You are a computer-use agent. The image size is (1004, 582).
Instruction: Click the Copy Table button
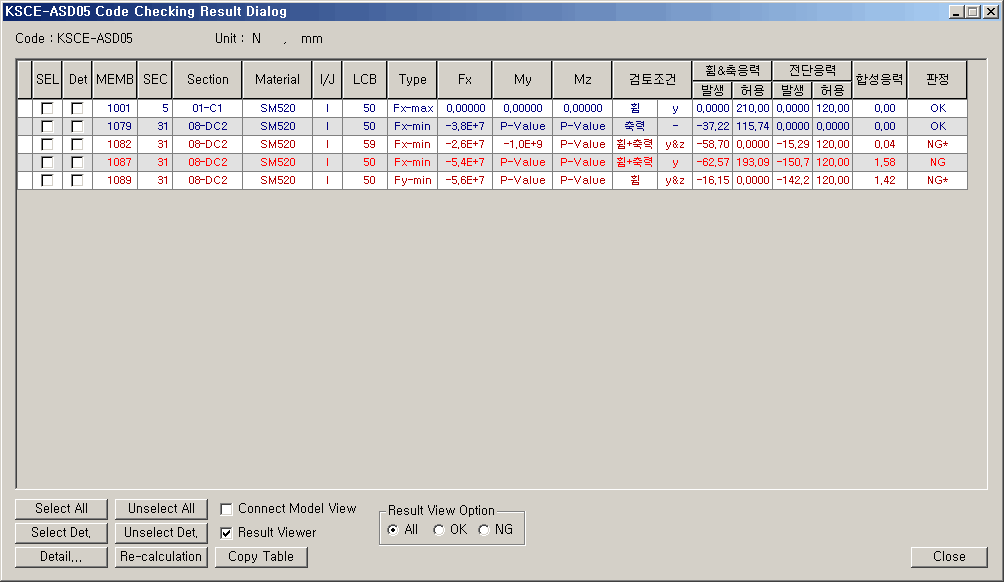pyautogui.click(x=261, y=557)
